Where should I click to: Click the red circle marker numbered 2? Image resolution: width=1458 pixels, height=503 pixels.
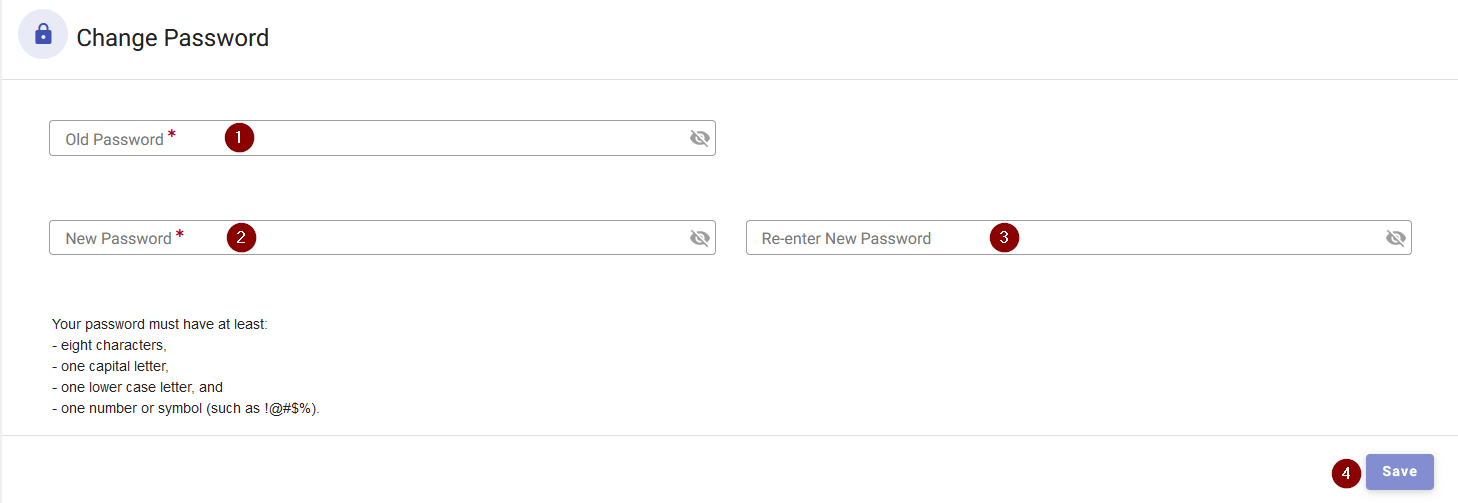pyautogui.click(x=241, y=237)
